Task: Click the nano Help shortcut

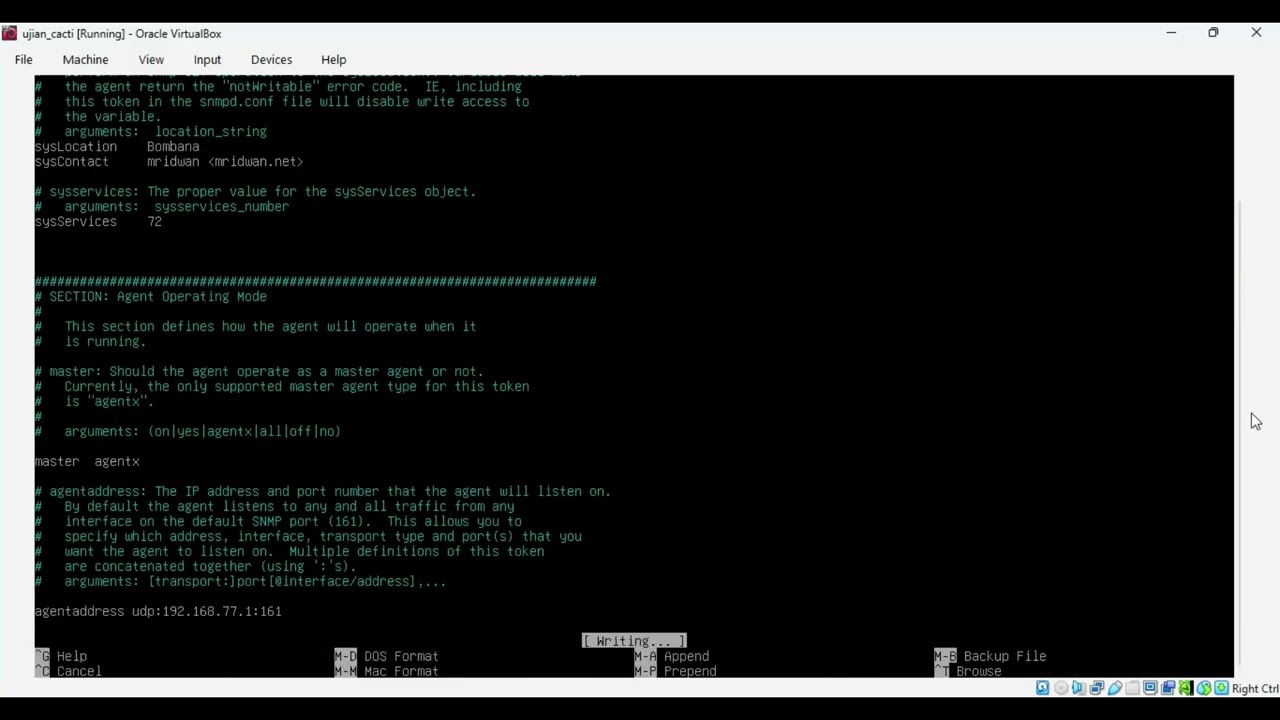Action: click(x=61, y=656)
